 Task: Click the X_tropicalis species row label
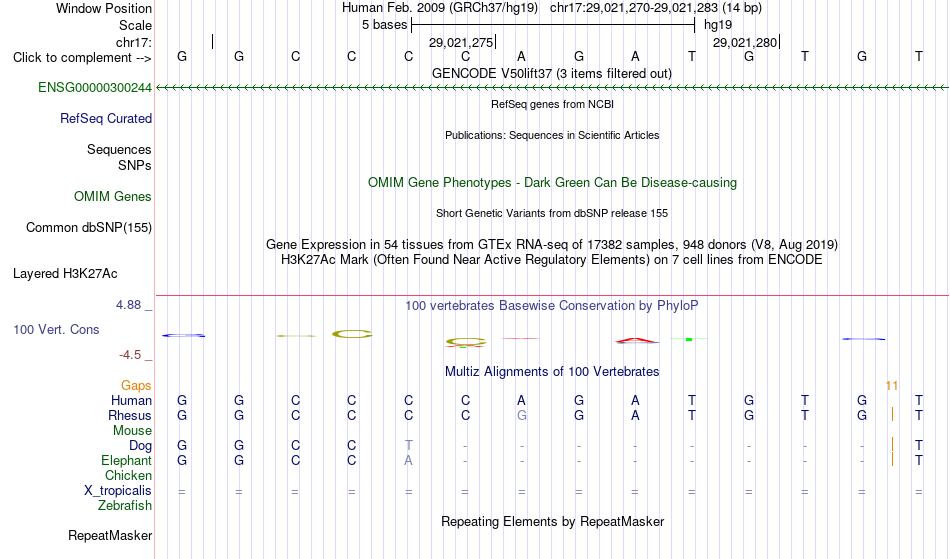pyautogui.click(x=118, y=491)
